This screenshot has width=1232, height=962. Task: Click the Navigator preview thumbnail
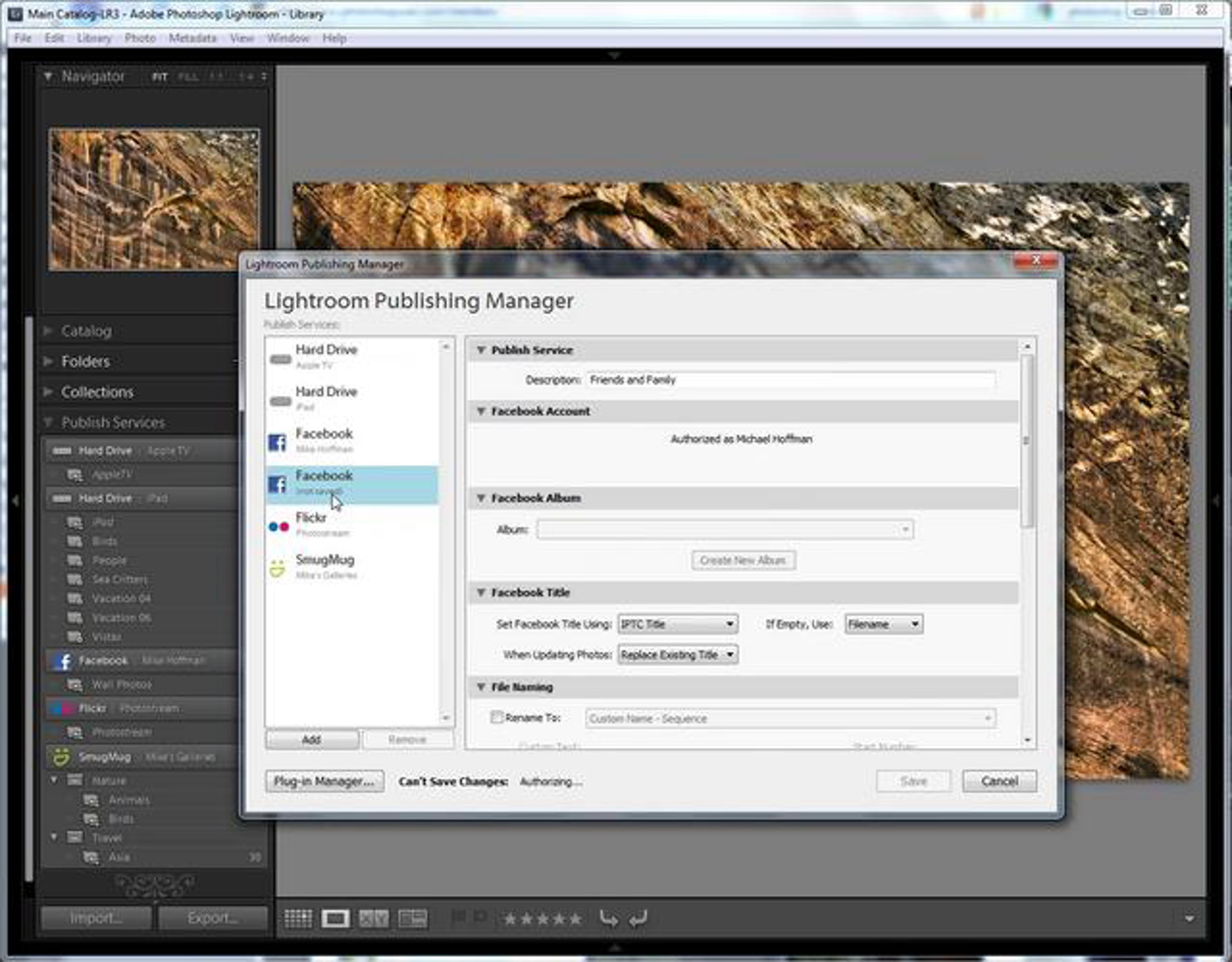[154, 200]
